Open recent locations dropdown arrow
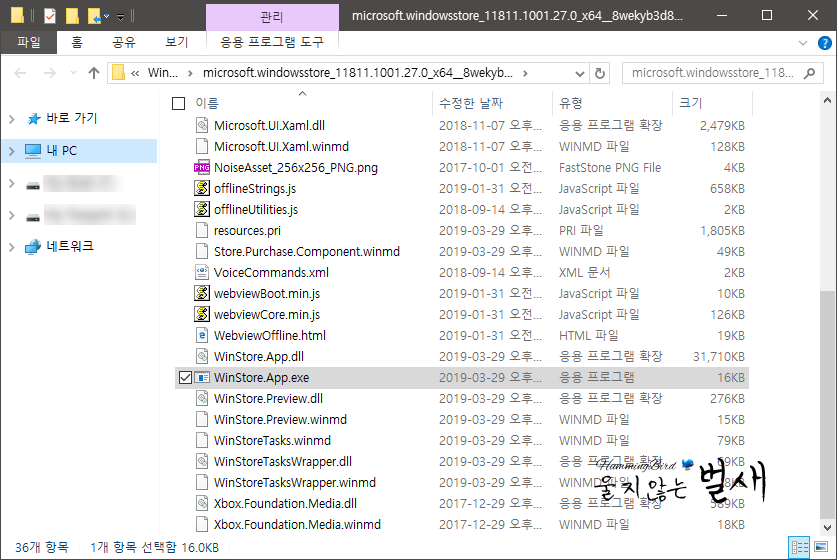The height and width of the screenshot is (560, 837). click(73, 73)
